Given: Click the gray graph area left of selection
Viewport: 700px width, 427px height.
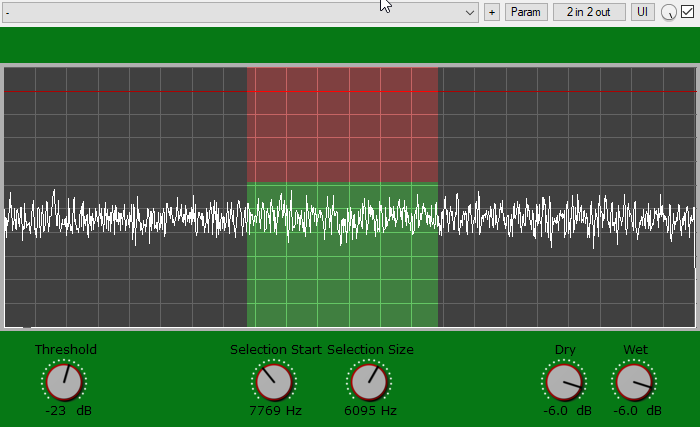Looking at the screenshot, I should 125,130.
